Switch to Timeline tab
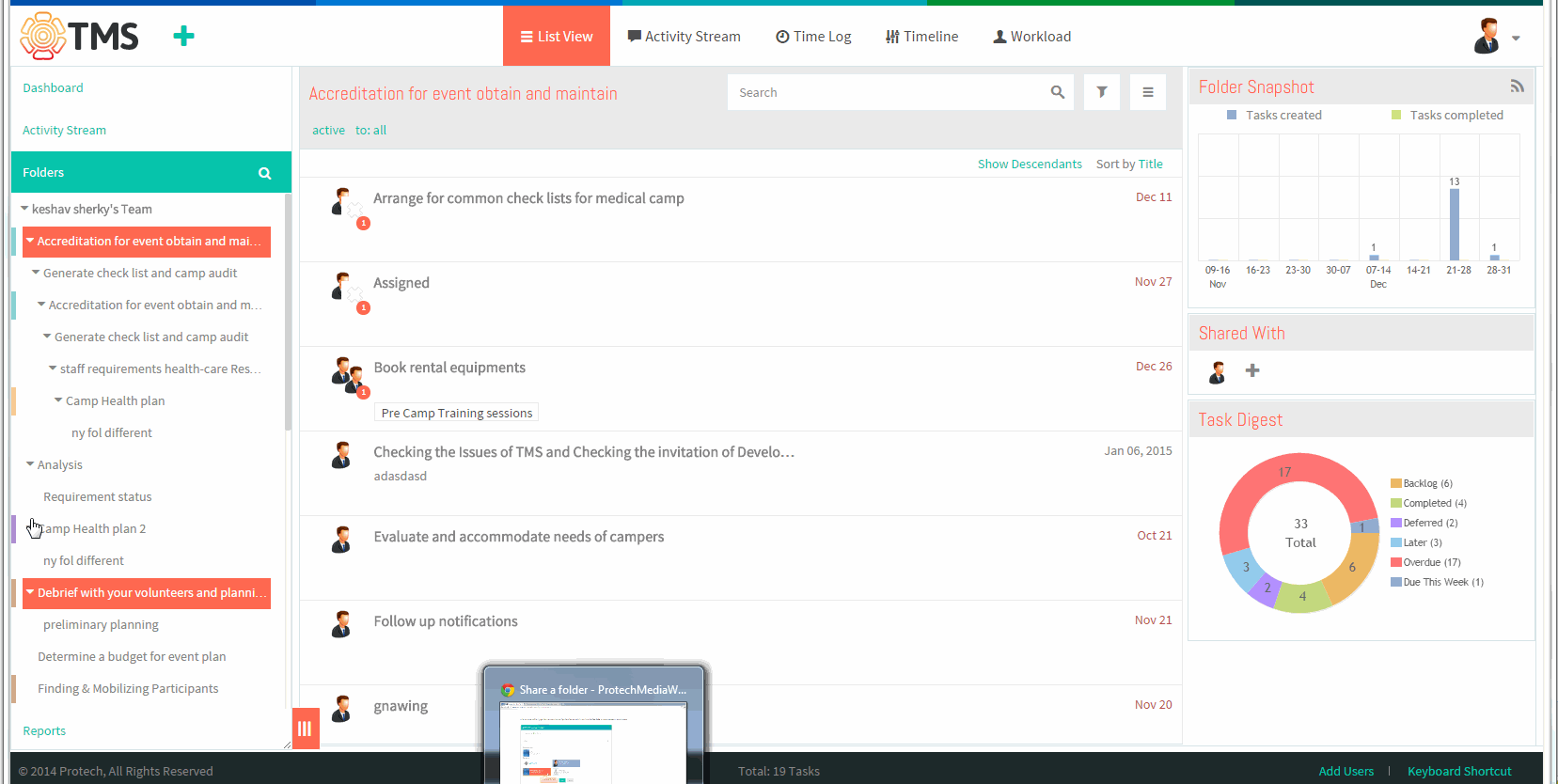The image size is (1558, 784). point(922,36)
